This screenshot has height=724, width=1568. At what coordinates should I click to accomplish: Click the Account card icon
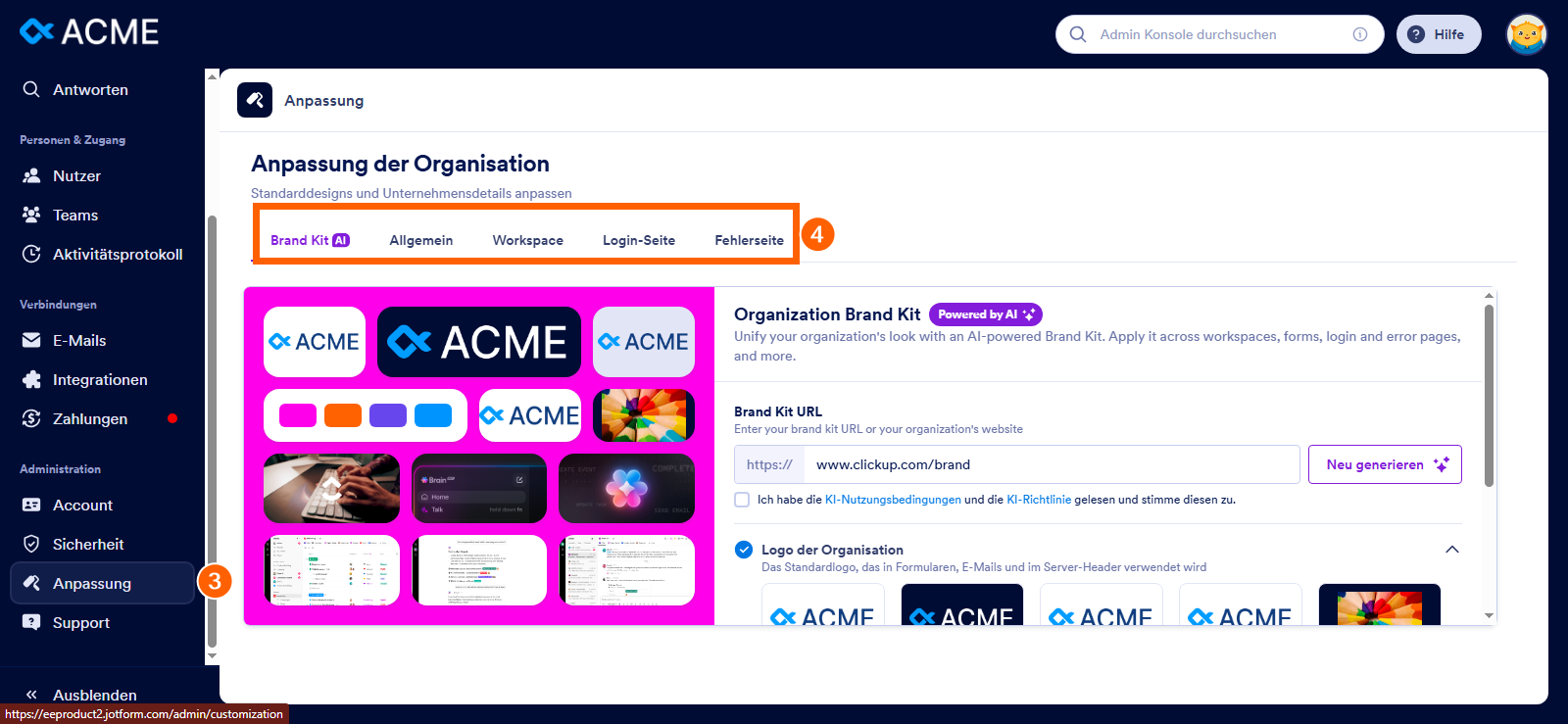tap(31, 505)
